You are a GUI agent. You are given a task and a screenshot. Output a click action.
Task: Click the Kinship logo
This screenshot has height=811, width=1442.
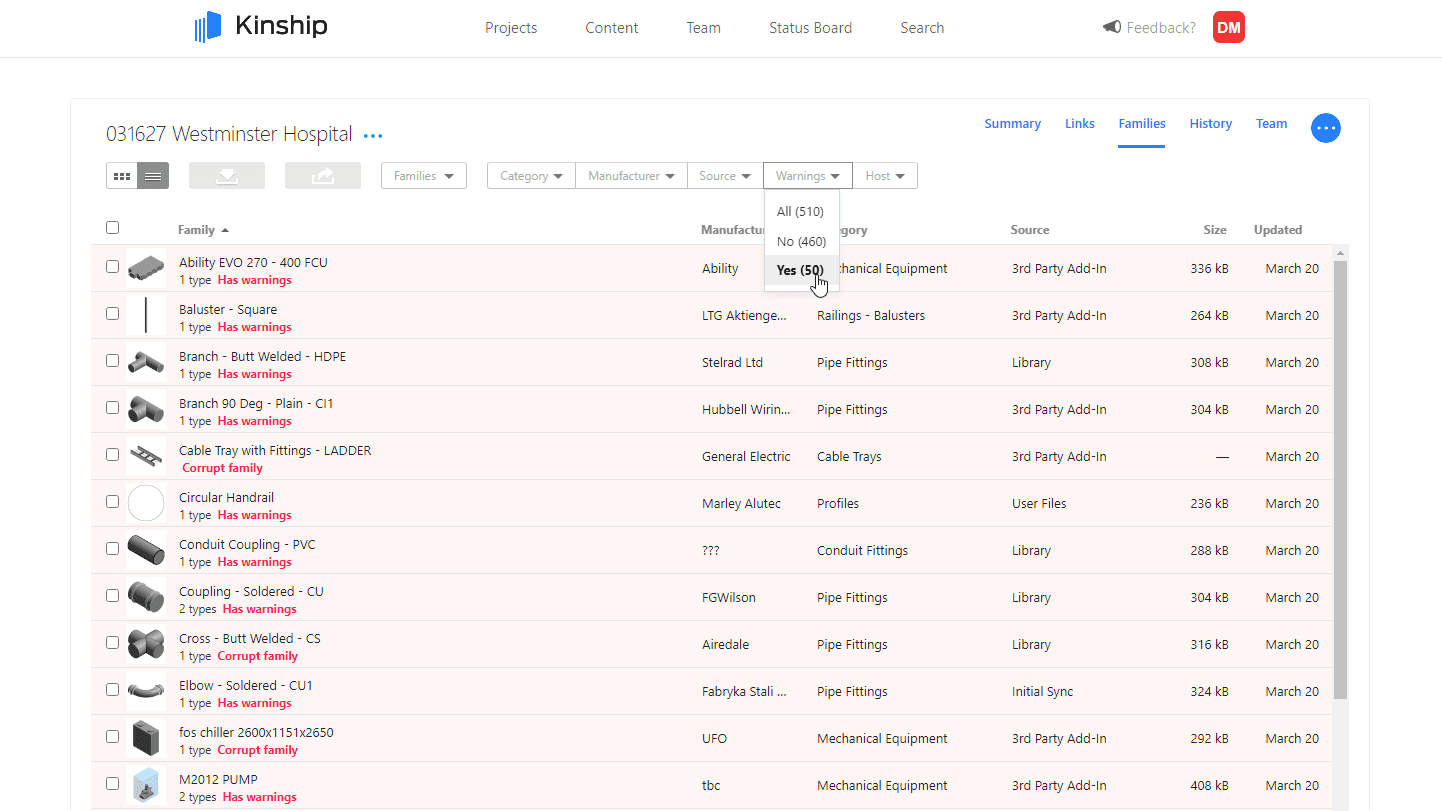click(259, 25)
